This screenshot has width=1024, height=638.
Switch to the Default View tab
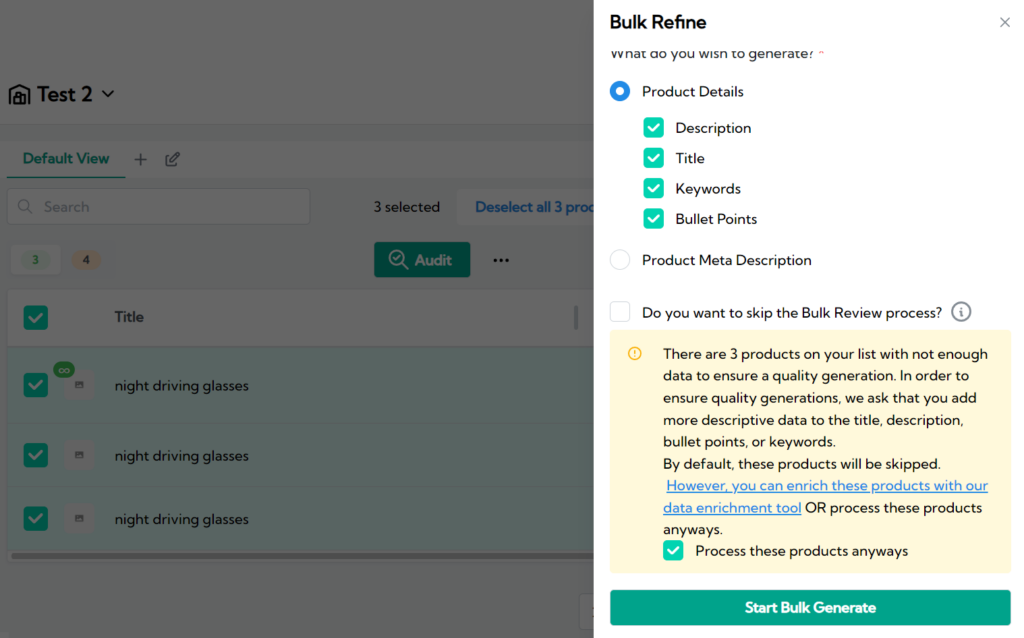(66, 159)
